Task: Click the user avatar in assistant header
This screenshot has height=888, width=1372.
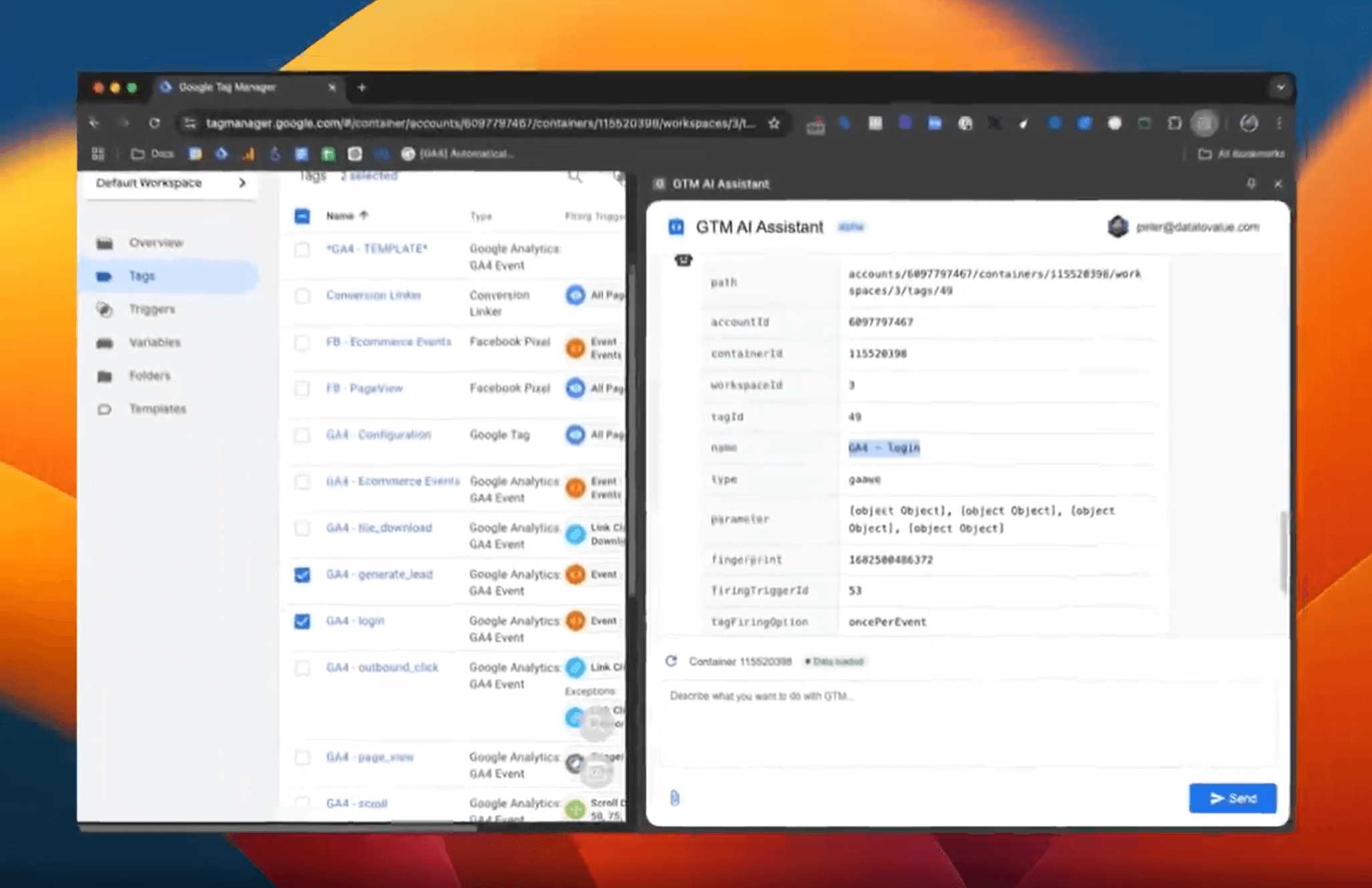Action: pos(1118,227)
